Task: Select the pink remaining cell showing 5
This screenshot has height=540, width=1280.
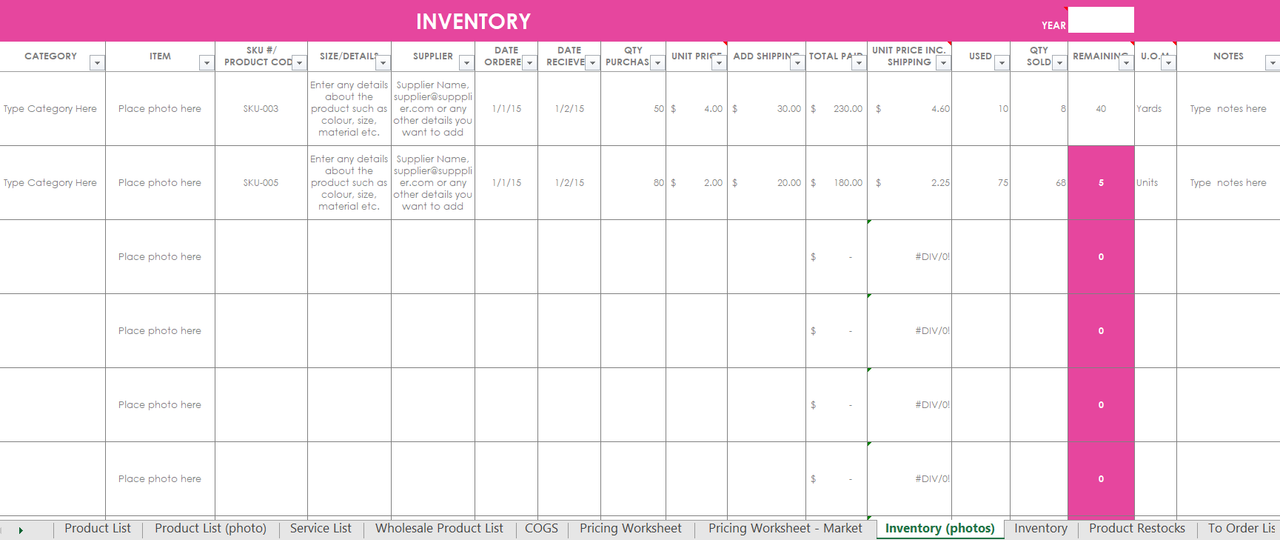Action: coord(1101,183)
